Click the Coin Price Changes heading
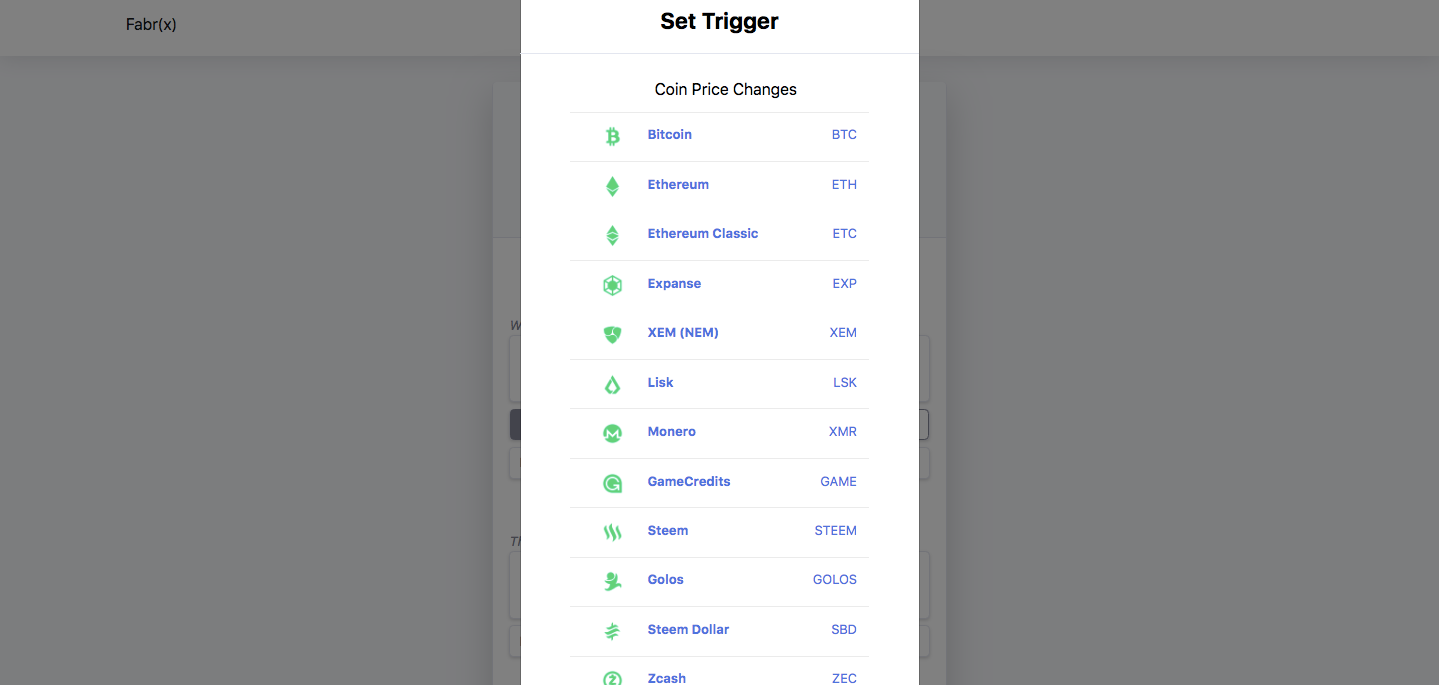This screenshot has width=1439, height=685. (725, 89)
